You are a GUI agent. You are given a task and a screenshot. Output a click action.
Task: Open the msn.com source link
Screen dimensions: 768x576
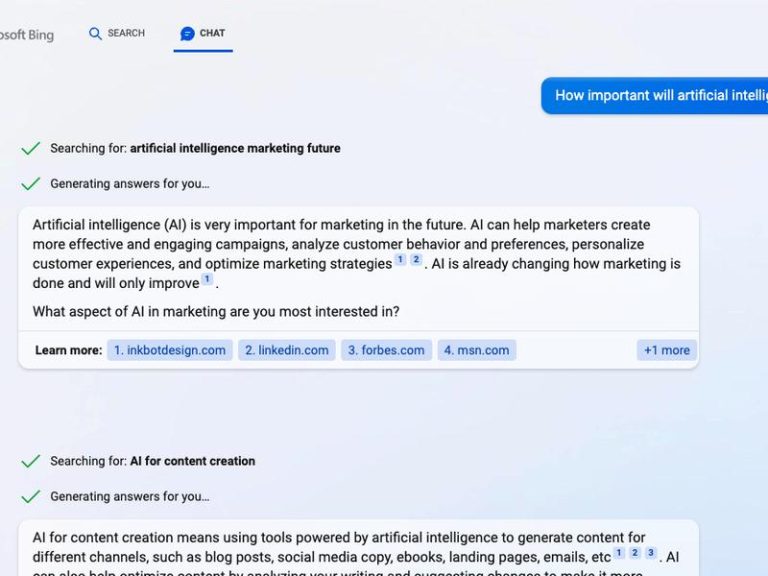tap(477, 350)
